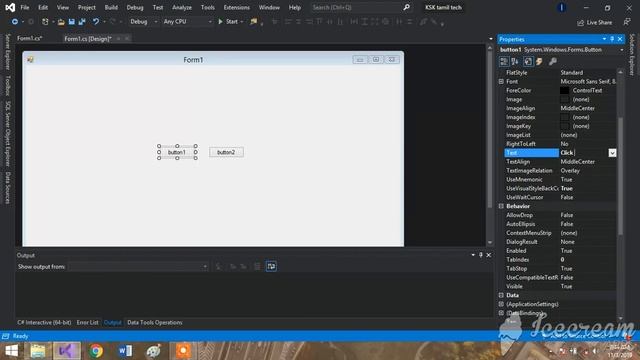The width and height of the screenshot is (640, 360).
Task: Click the feedback icon next to Live Share
Action: [627, 22]
